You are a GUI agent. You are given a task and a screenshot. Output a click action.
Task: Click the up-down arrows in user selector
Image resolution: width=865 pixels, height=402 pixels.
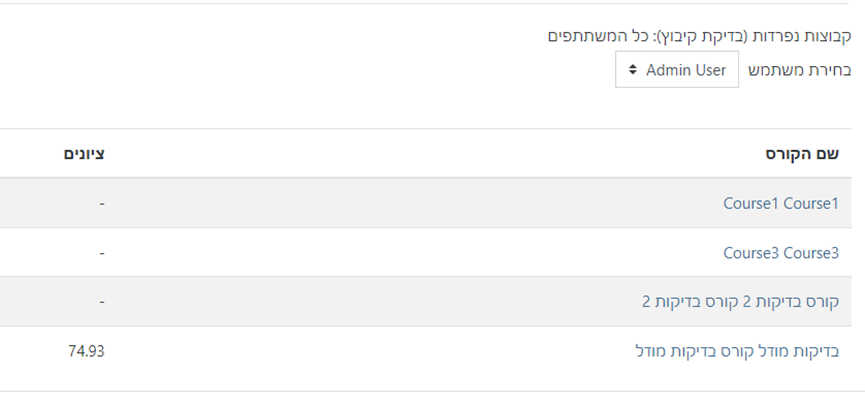pyautogui.click(x=632, y=70)
